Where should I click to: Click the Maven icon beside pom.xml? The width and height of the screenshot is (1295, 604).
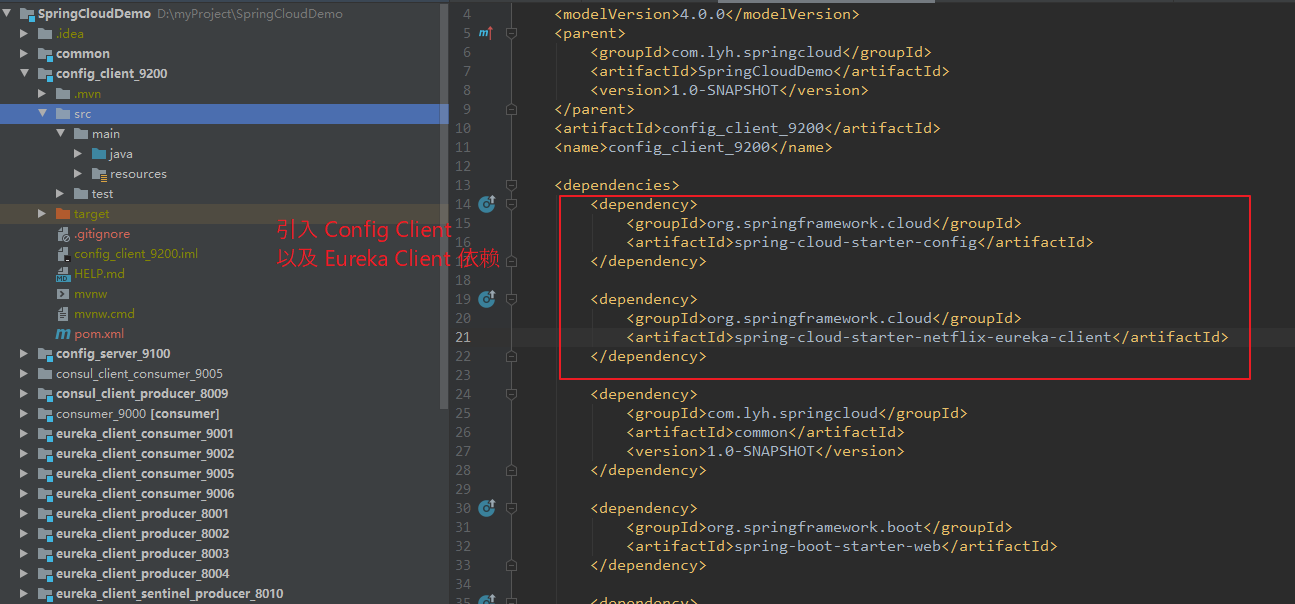pyautogui.click(x=63, y=334)
